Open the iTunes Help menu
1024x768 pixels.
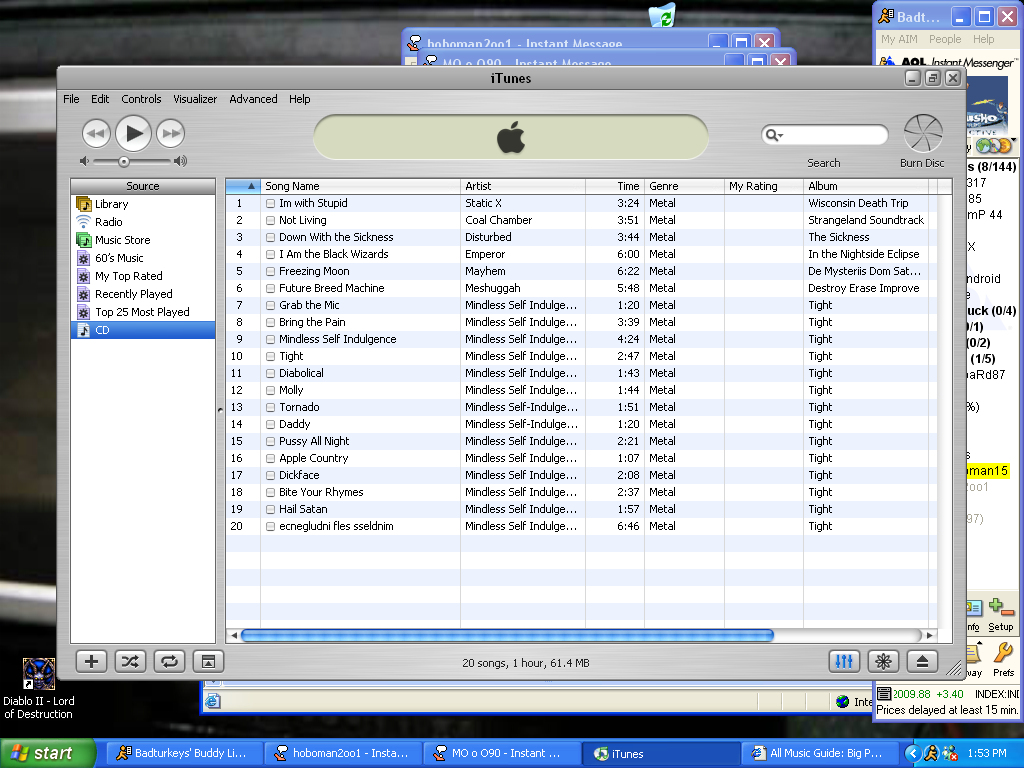(x=300, y=99)
